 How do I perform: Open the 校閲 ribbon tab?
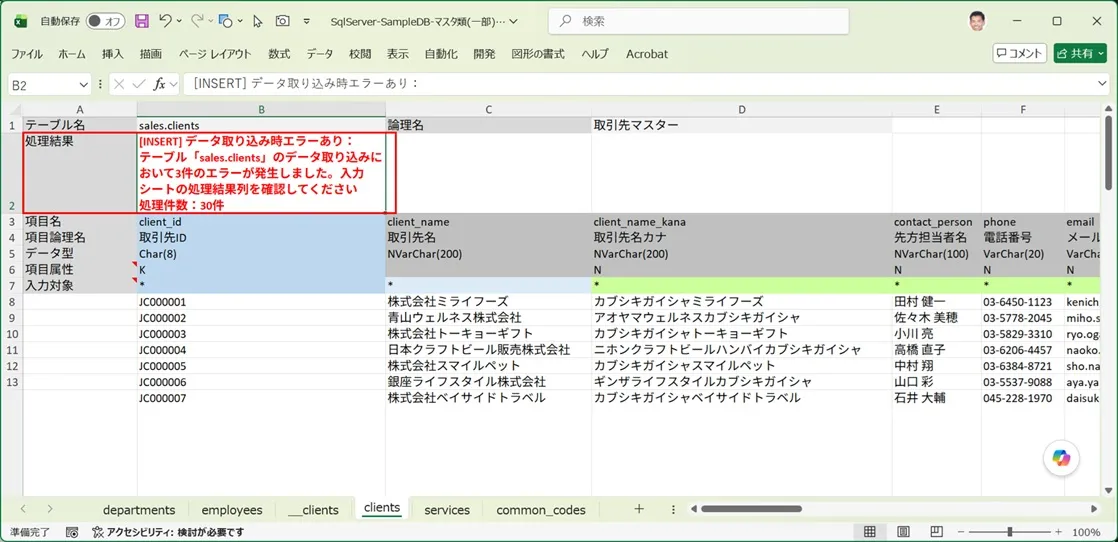(x=360, y=53)
